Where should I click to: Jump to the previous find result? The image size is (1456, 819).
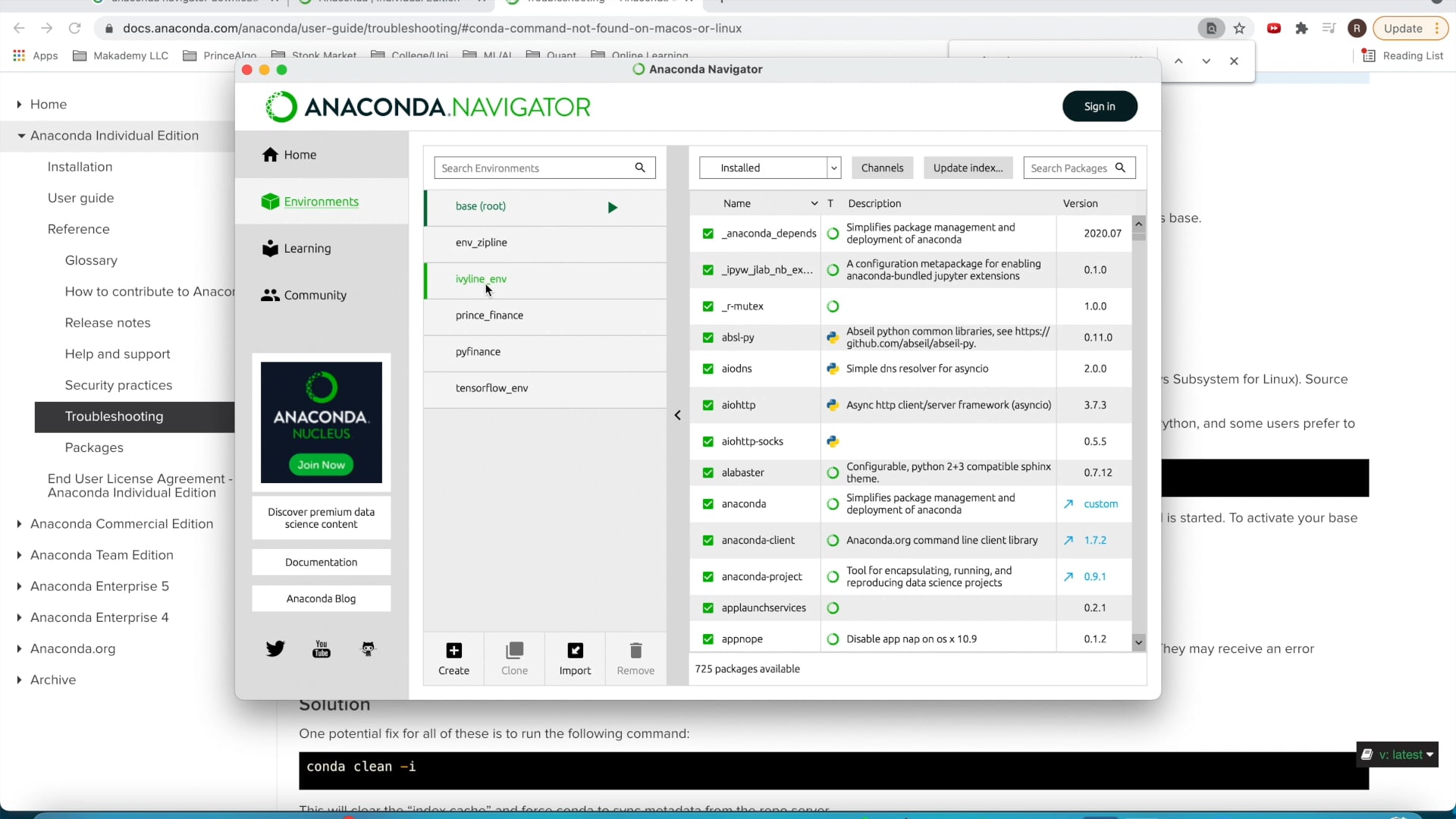tap(1178, 61)
